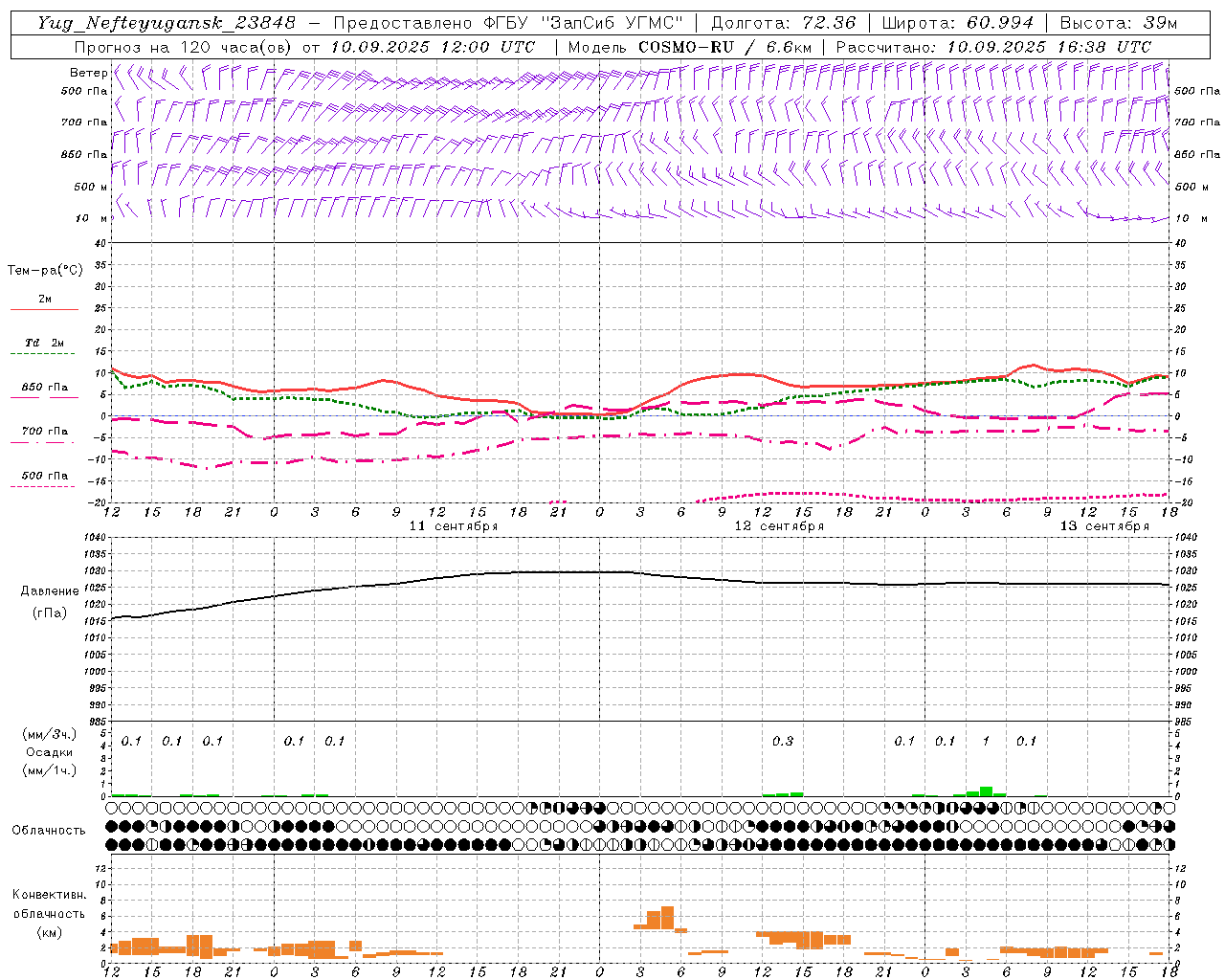1225x980 pixels.
Task: Click the Давление pressure panel label
Action: coord(50,591)
